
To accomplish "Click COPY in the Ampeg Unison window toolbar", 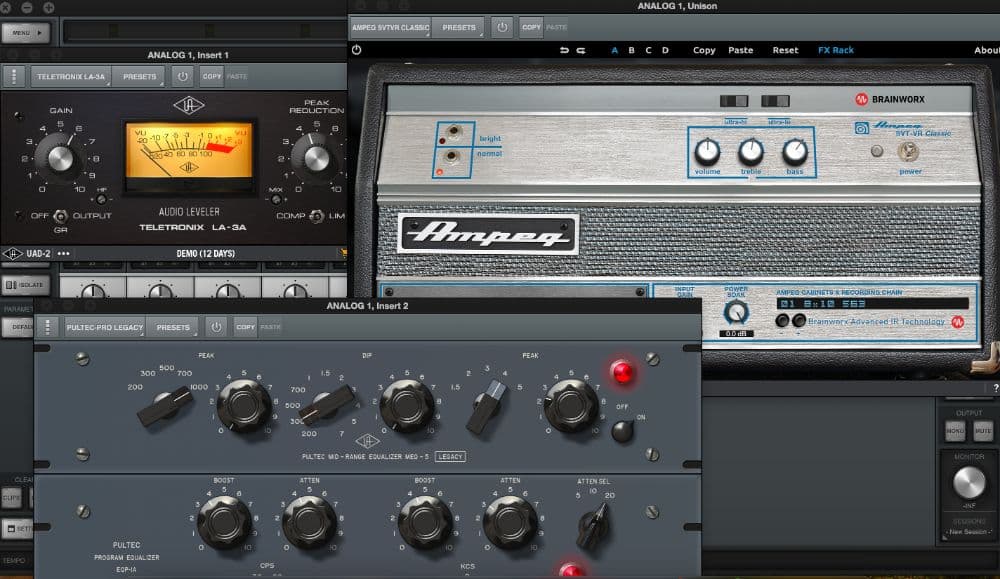I will click(x=531, y=27).
